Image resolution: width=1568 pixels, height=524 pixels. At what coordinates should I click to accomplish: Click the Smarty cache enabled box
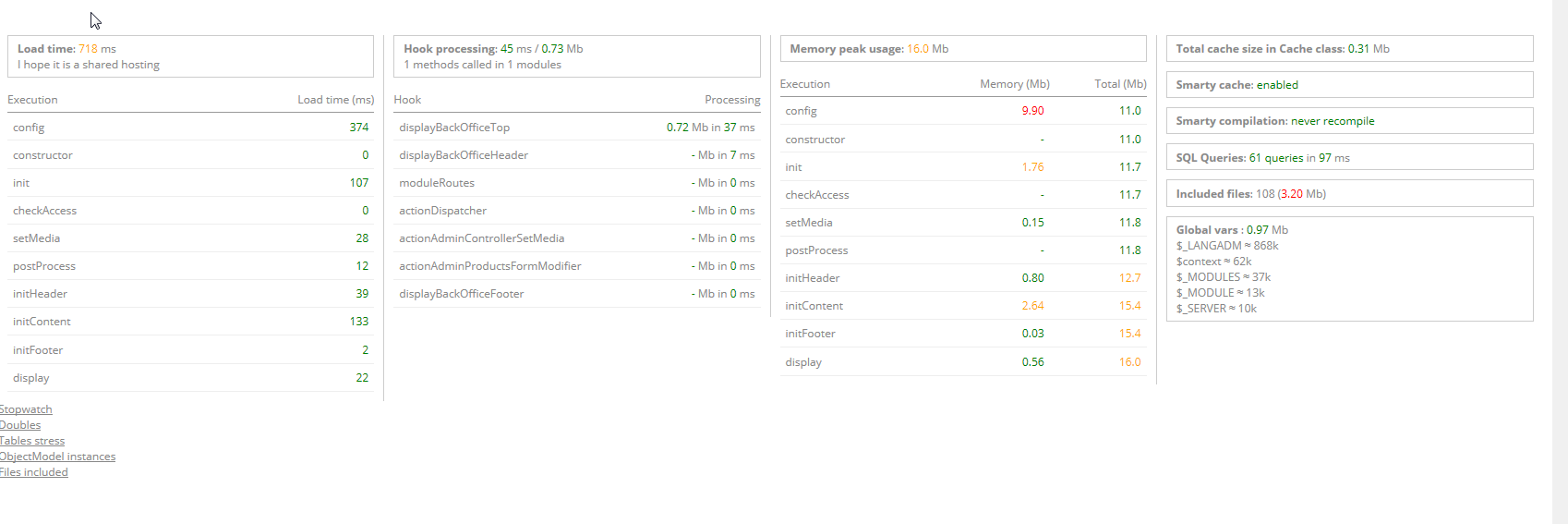(x=1349, y=85)
